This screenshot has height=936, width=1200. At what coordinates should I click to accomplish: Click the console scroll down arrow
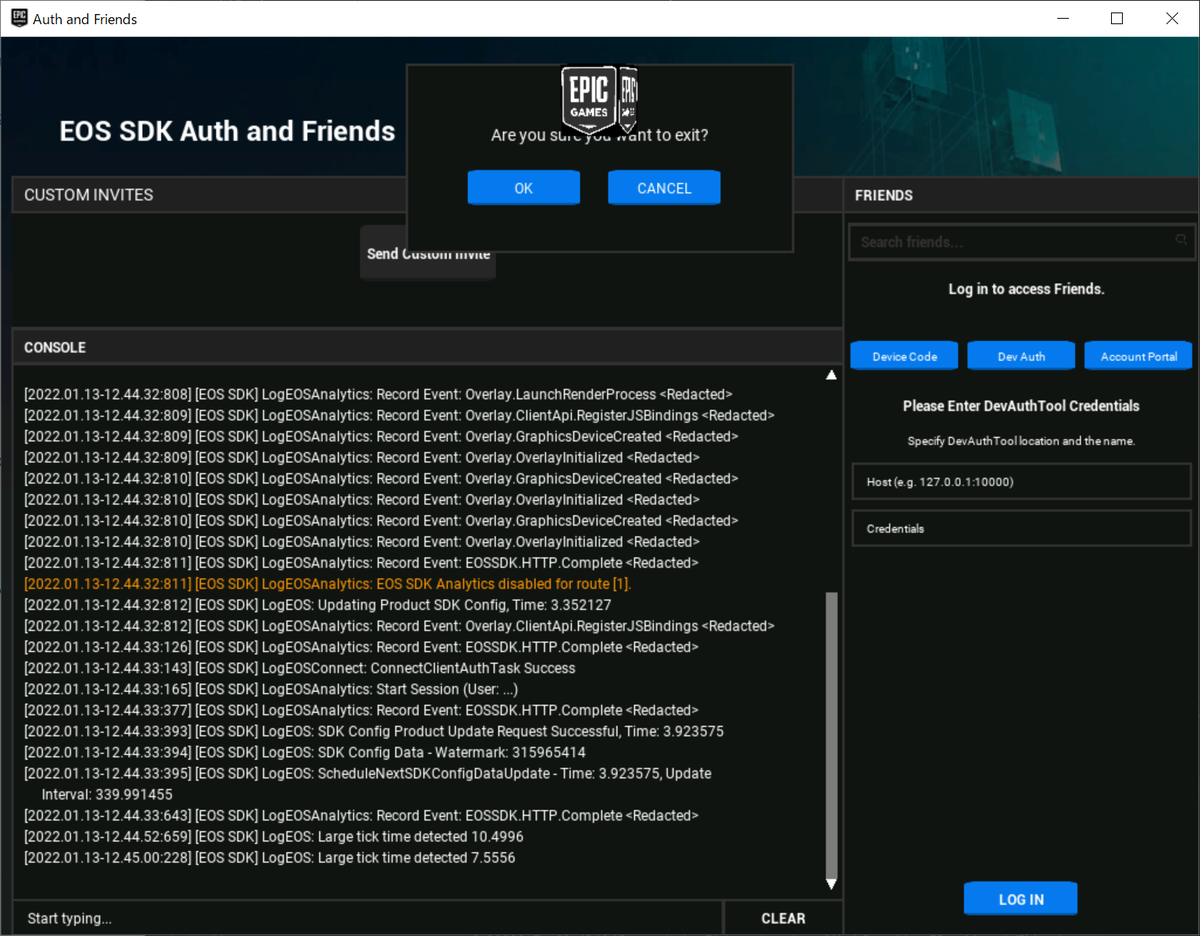831,884
